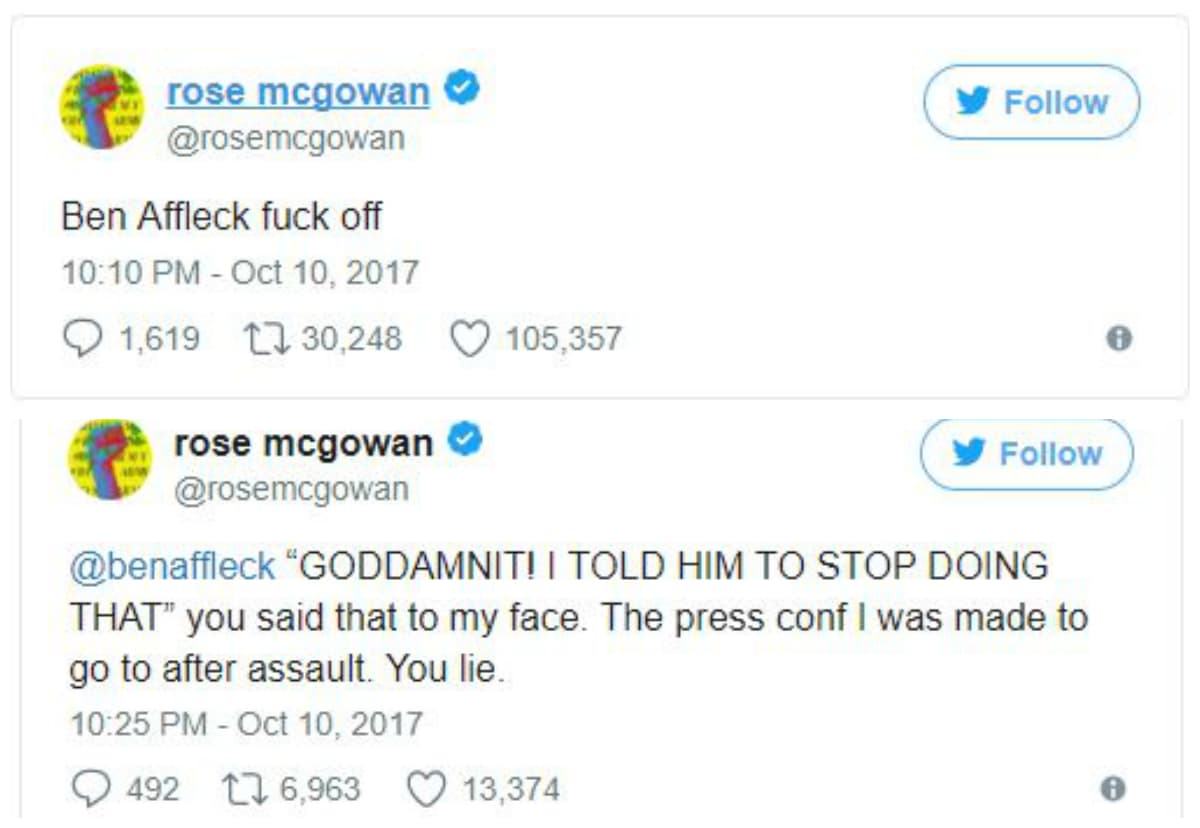Click the @rosemcgowan handle in second tweet

[291, 489]
